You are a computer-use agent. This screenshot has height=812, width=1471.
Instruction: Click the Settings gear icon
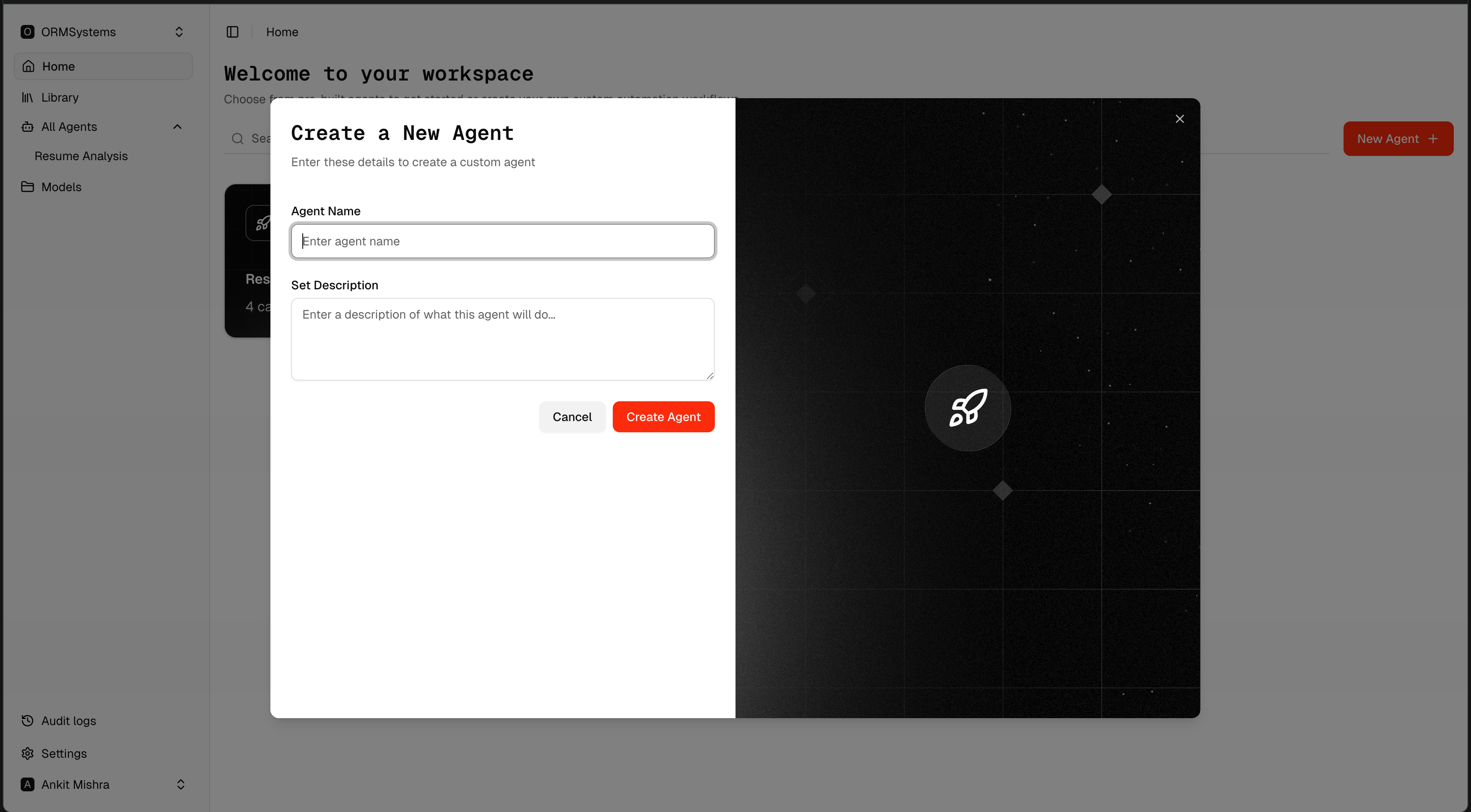28,753
